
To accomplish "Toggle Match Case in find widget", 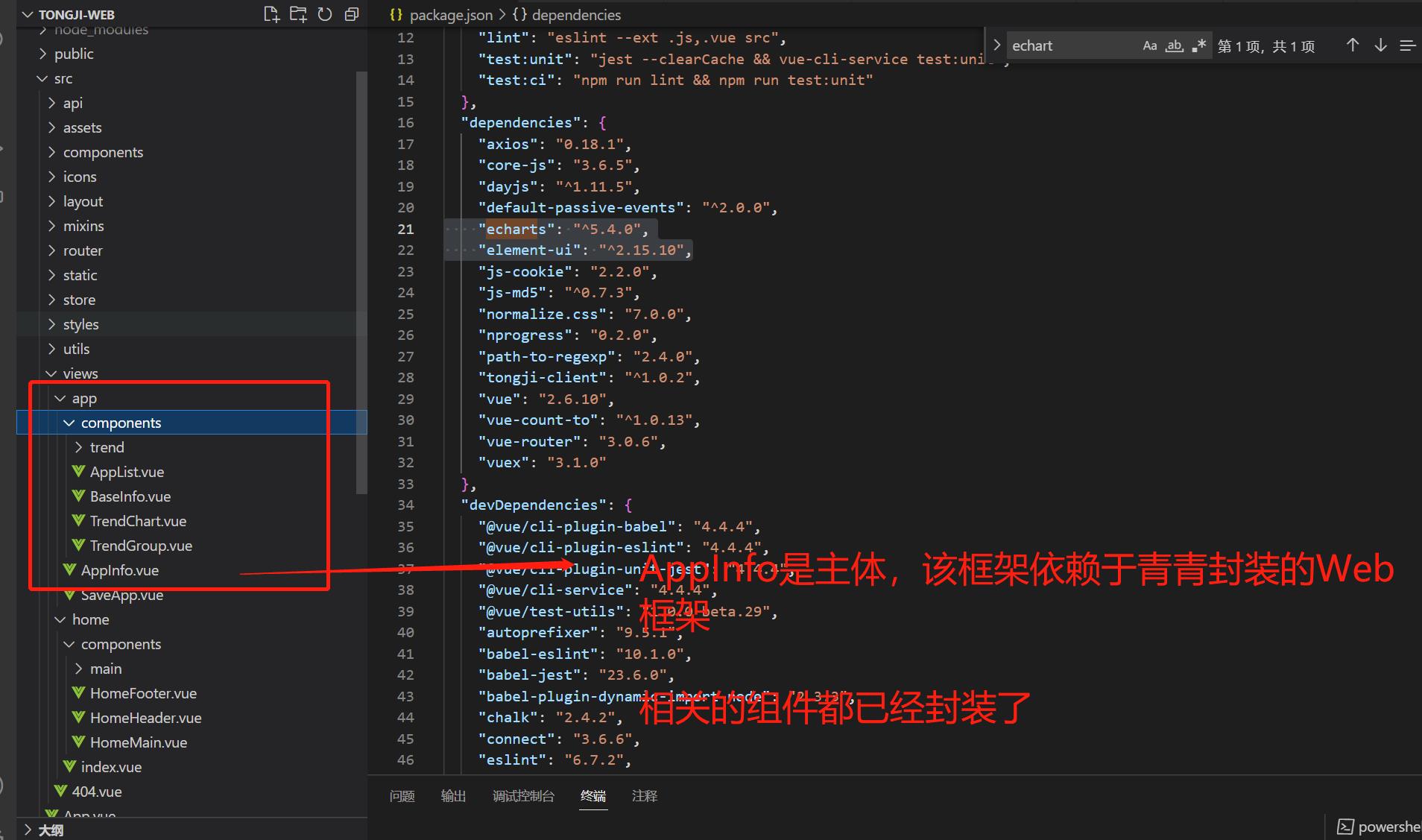I will (x=1150, y=45).
